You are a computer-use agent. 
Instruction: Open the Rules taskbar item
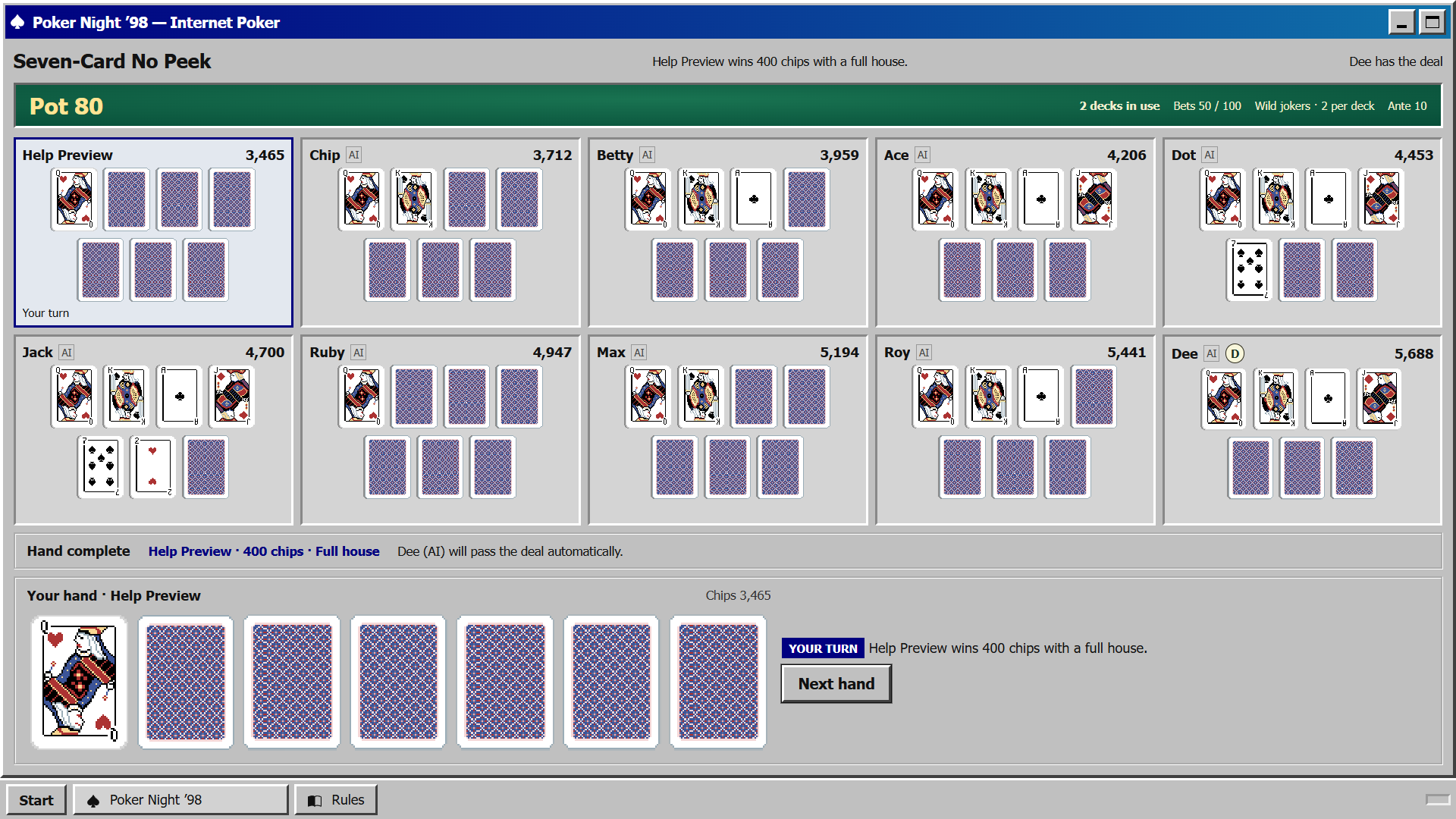click(x=335, y=800)
